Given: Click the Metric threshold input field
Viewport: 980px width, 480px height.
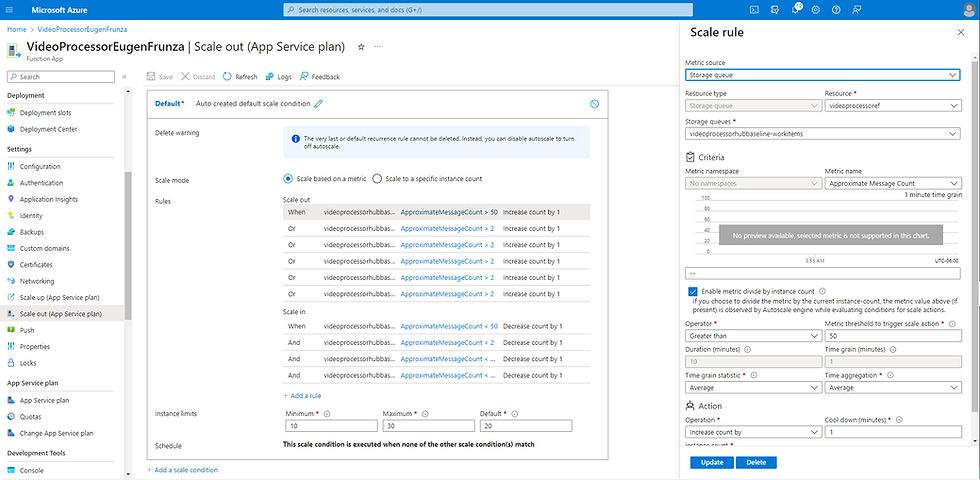Looking at the screenshot, I should coord(892,336).
